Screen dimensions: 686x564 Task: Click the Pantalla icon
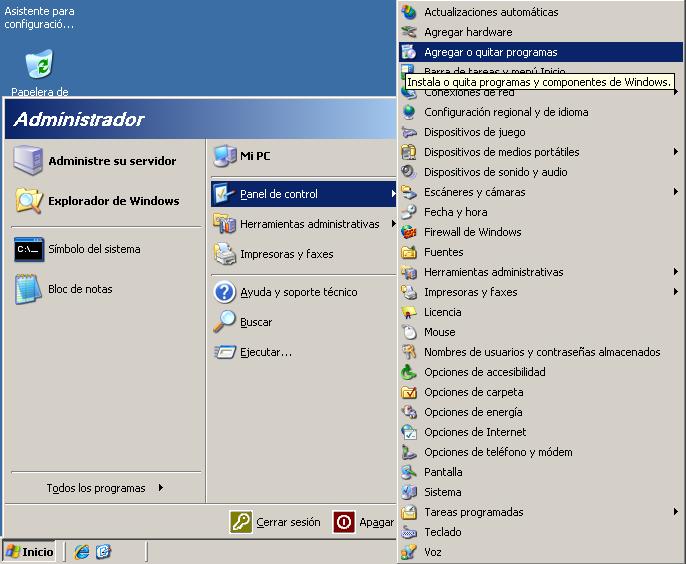pos(409,472)
